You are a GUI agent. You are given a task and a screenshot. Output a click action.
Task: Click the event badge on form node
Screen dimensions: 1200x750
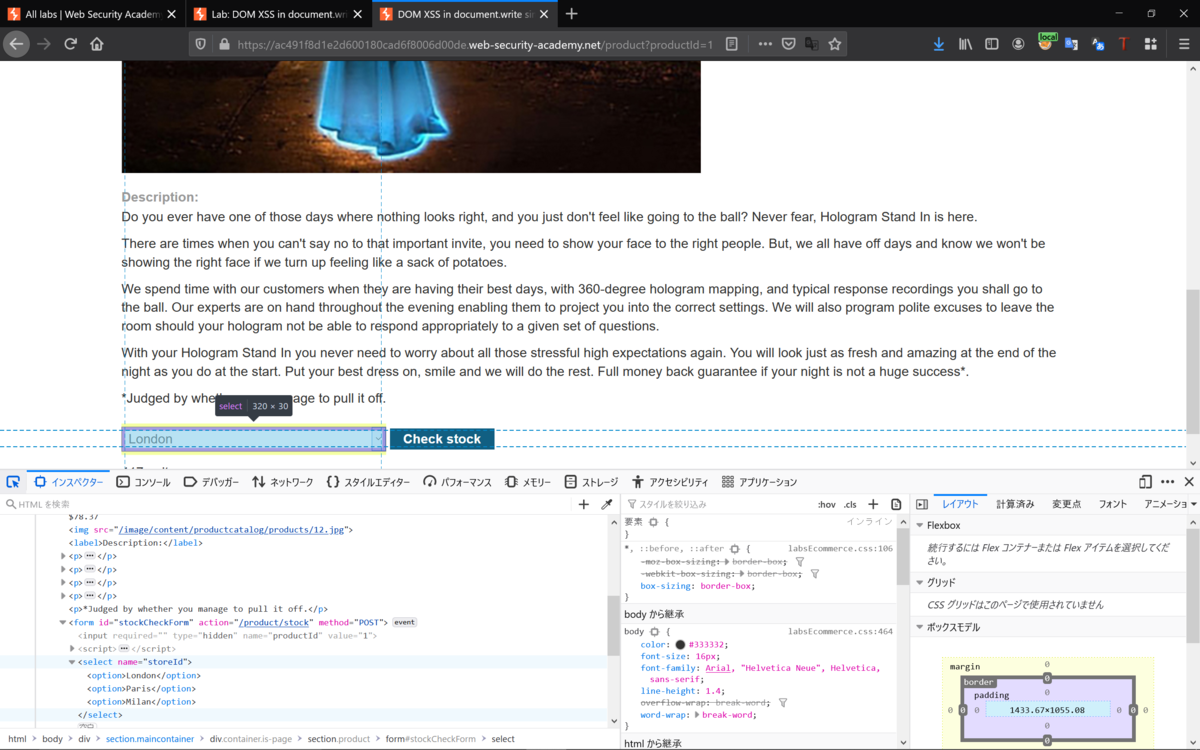[404, 622]
